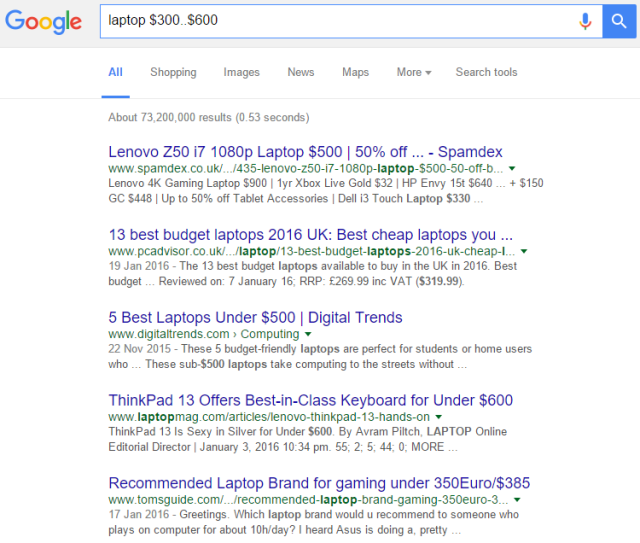Click the www.tomsguide.com green URL
The image size is (640, 543).
tap(308, 500)
